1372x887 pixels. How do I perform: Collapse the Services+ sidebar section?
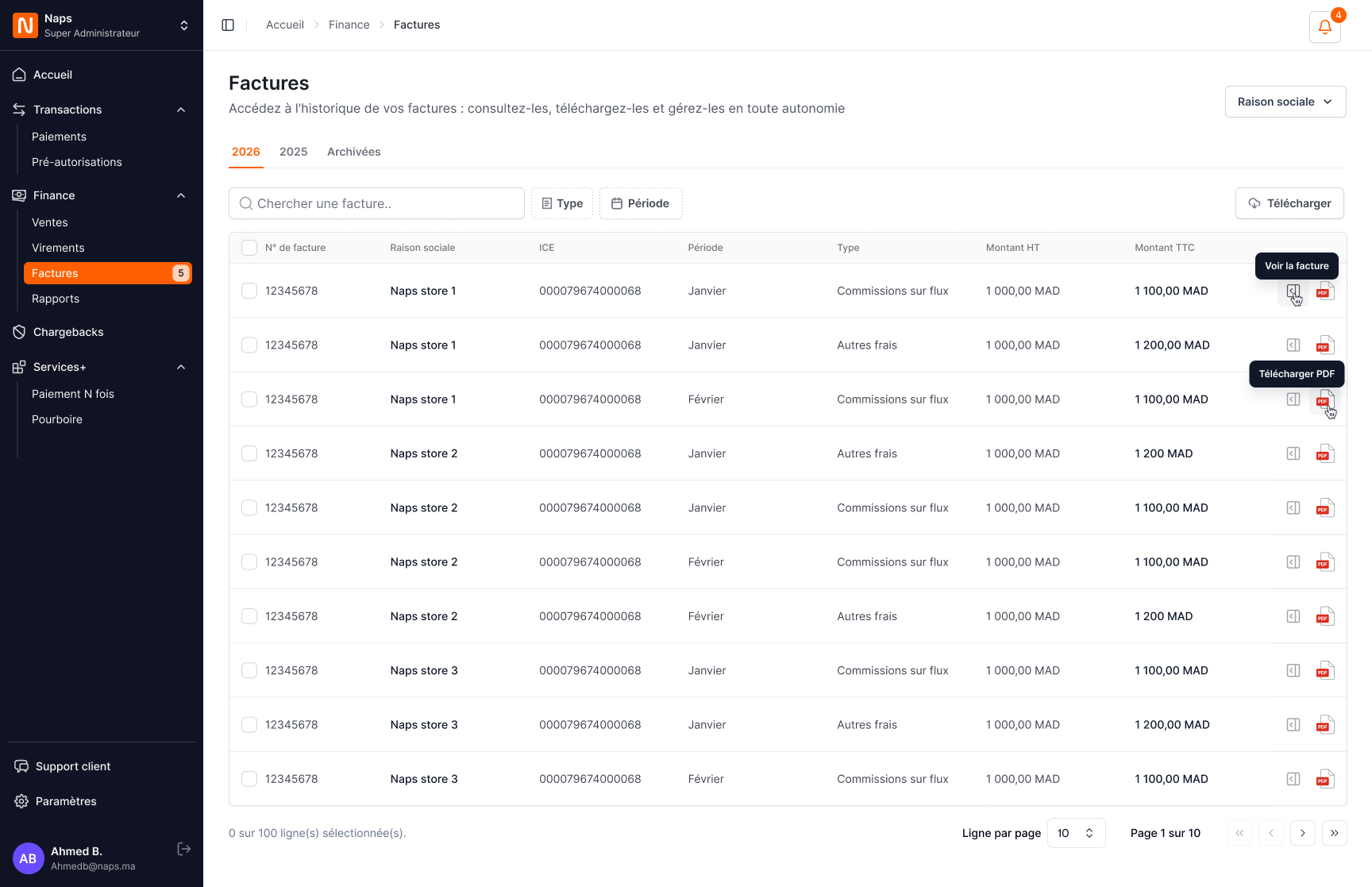click(x=181, y=367)
